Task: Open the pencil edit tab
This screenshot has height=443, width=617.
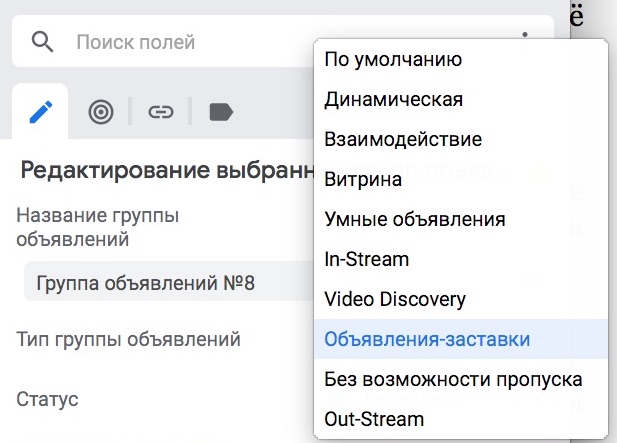Action: point(40,112)
